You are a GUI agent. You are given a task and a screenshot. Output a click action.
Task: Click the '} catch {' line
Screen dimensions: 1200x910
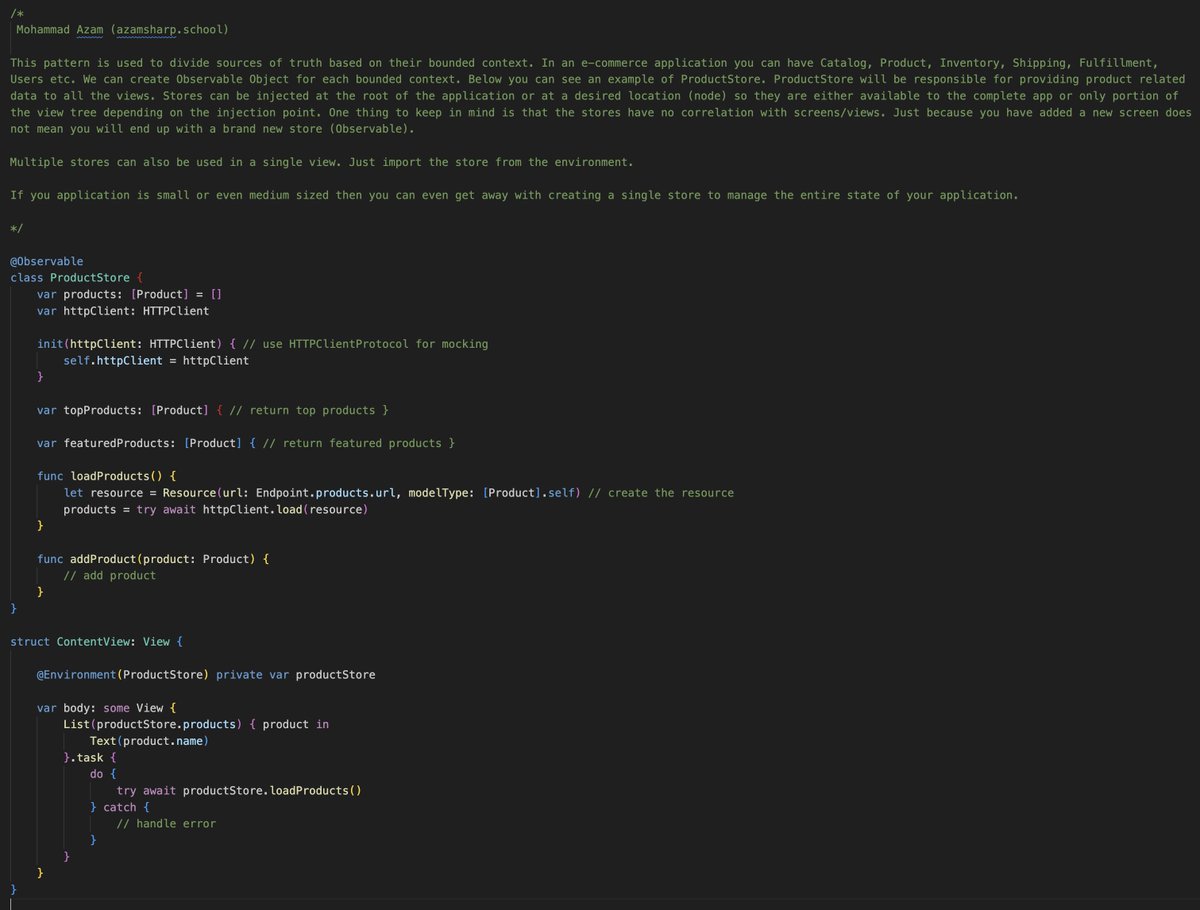click(120, 807)
